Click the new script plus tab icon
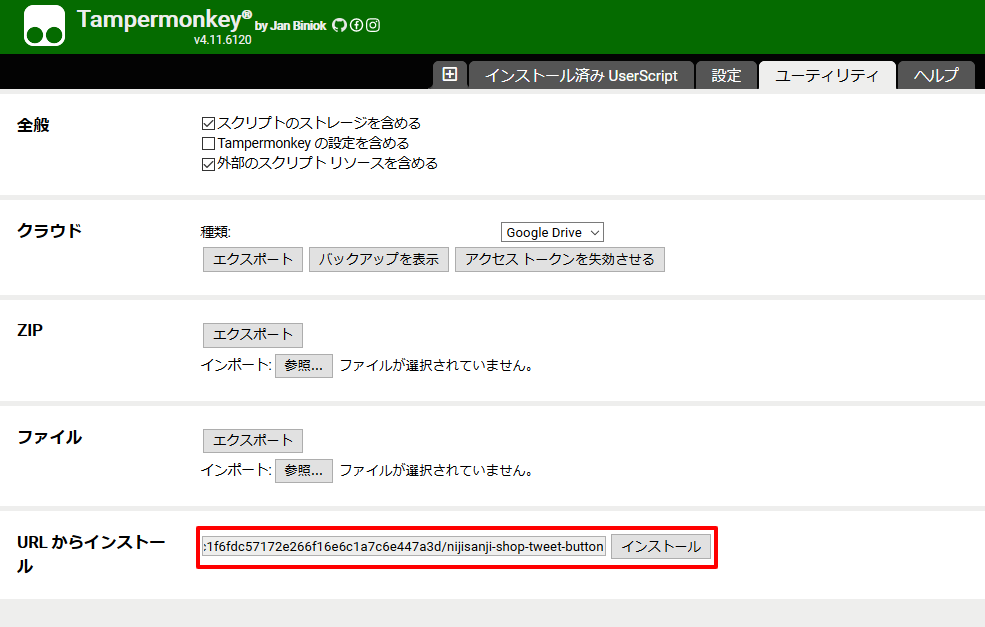The image size is (985, 627). click(449, 75)
